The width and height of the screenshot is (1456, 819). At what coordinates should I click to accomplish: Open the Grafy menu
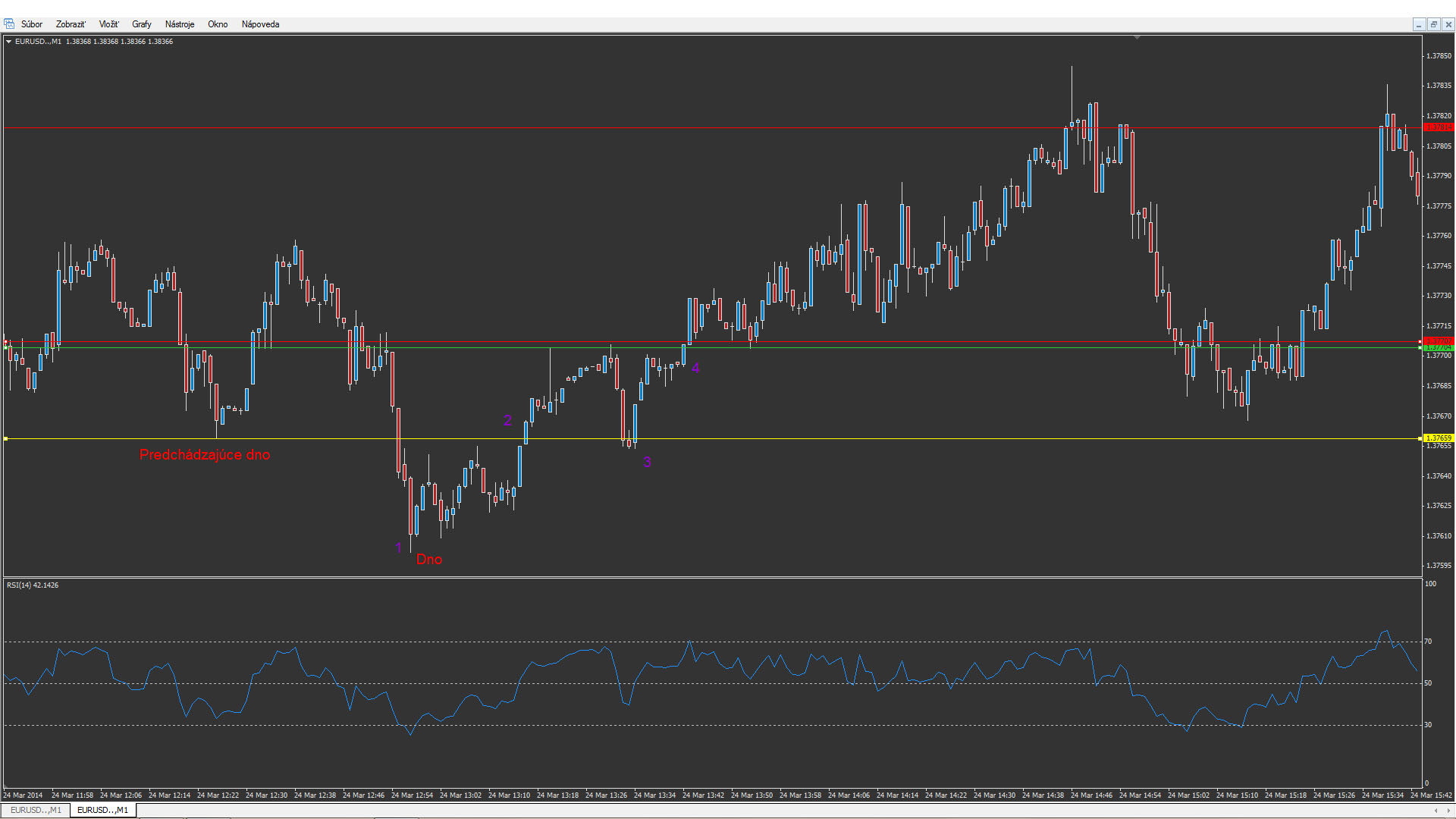142,24
